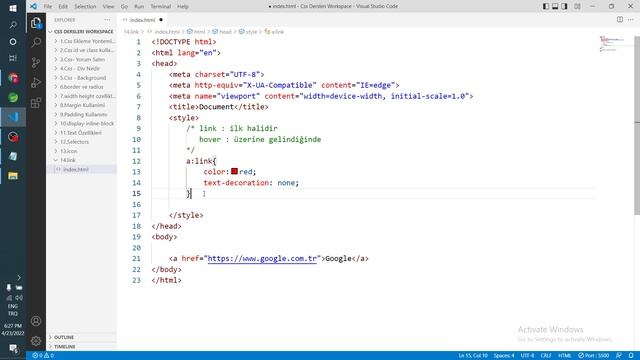Open Windows Task View
The image size is (640, 360).
pyautogui.click(x=13, y=58)
